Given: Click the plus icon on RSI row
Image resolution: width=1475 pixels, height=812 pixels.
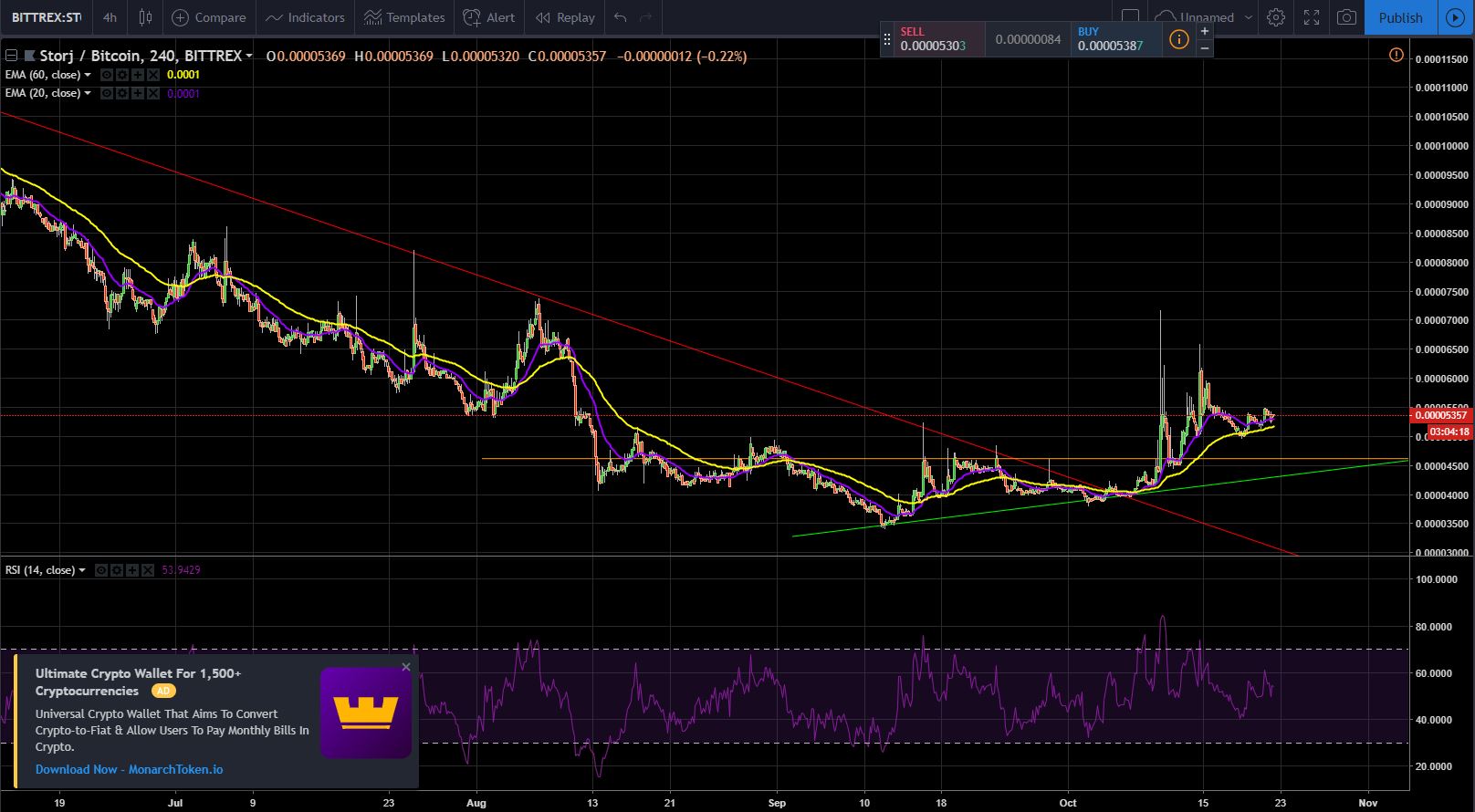Looking at the screenshot, I should pyautogui.click(x=132, y=570).
